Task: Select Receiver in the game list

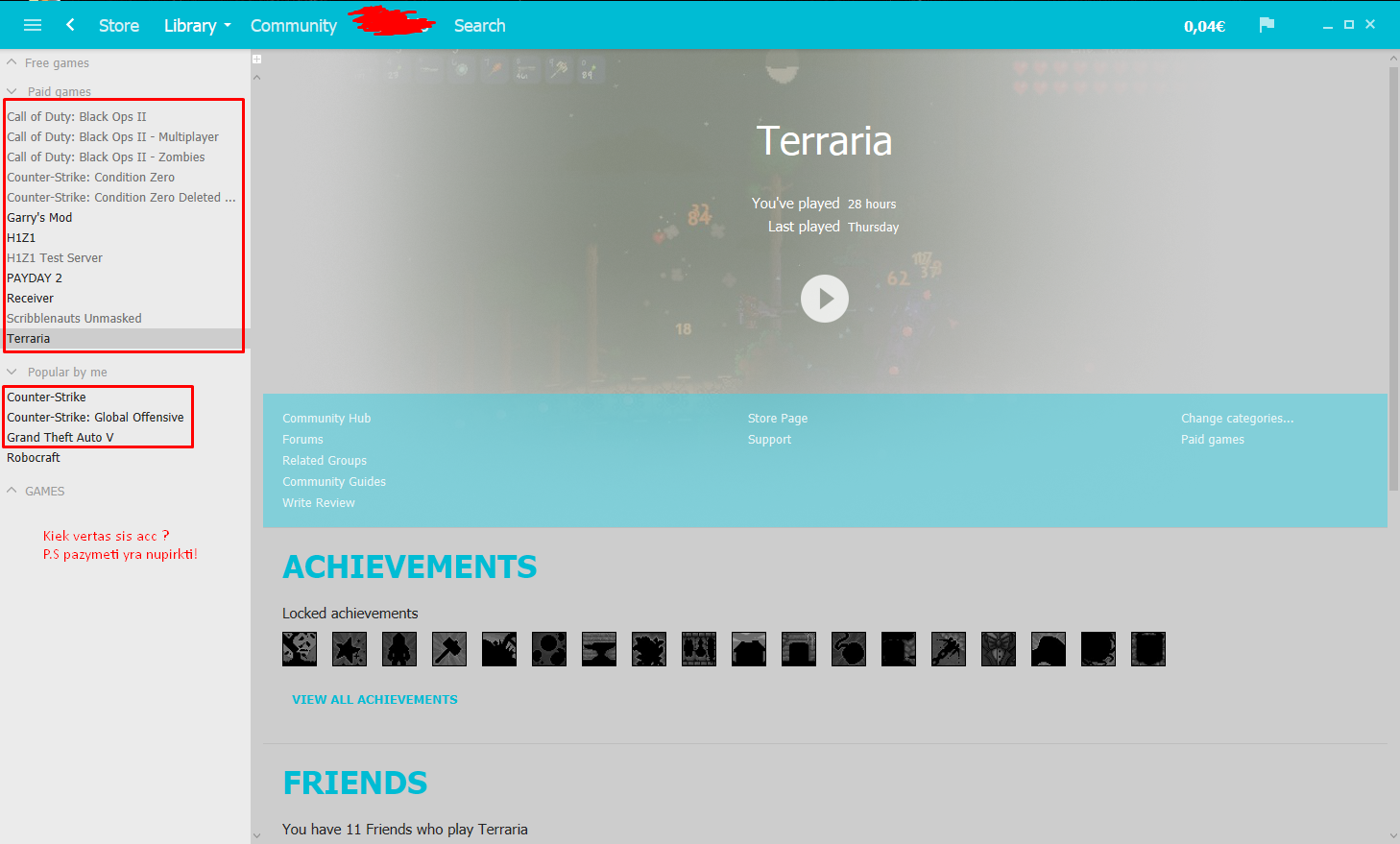Action: tap(31, 299)
